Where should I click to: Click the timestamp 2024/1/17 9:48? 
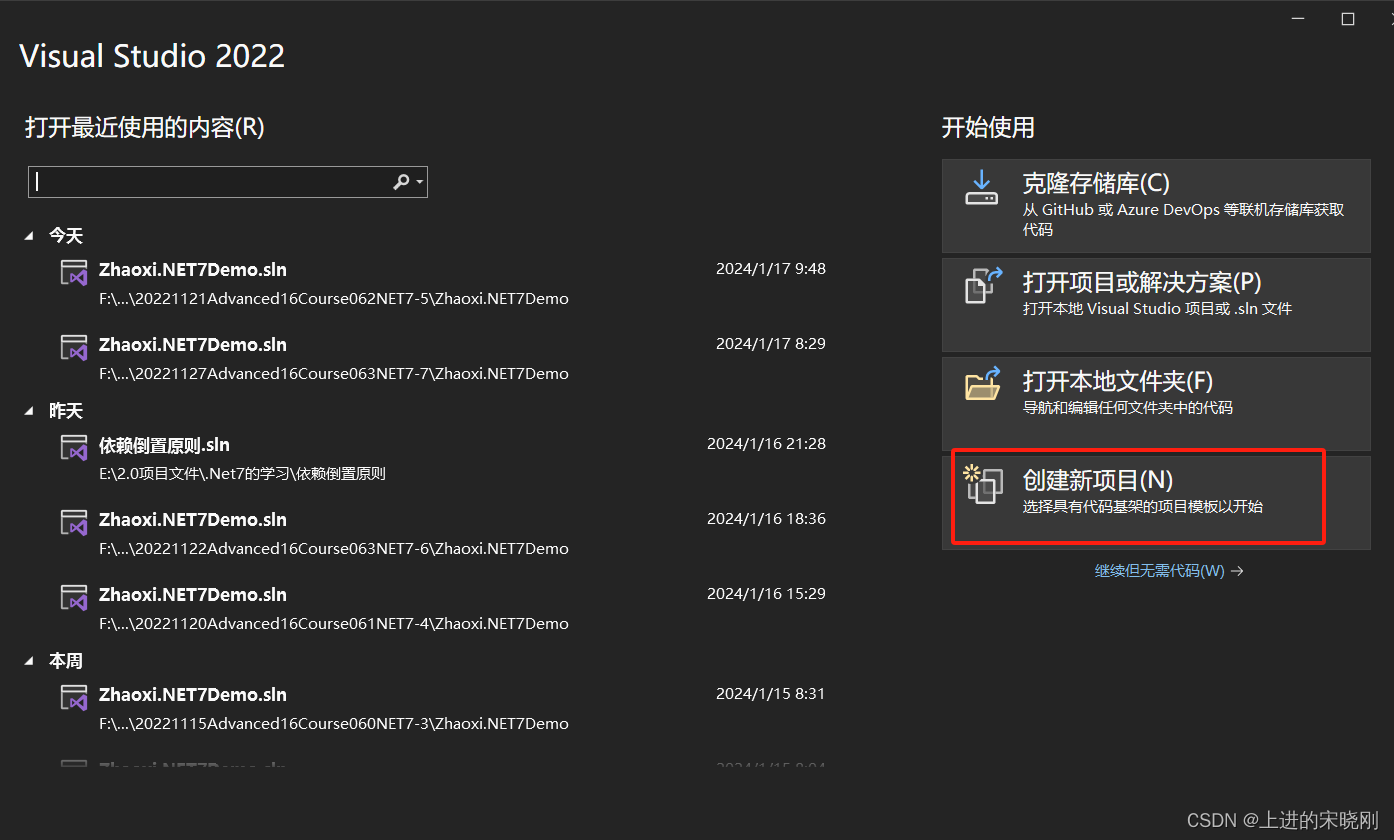point(771,268)
